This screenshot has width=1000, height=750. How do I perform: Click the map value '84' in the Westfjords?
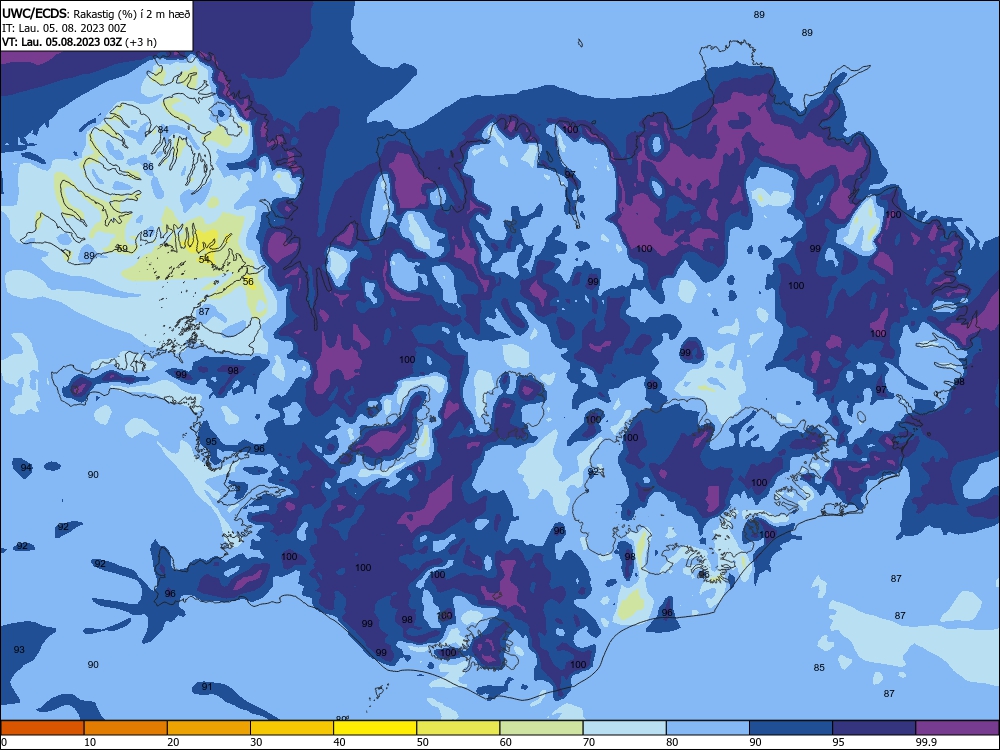coord(163,129)
